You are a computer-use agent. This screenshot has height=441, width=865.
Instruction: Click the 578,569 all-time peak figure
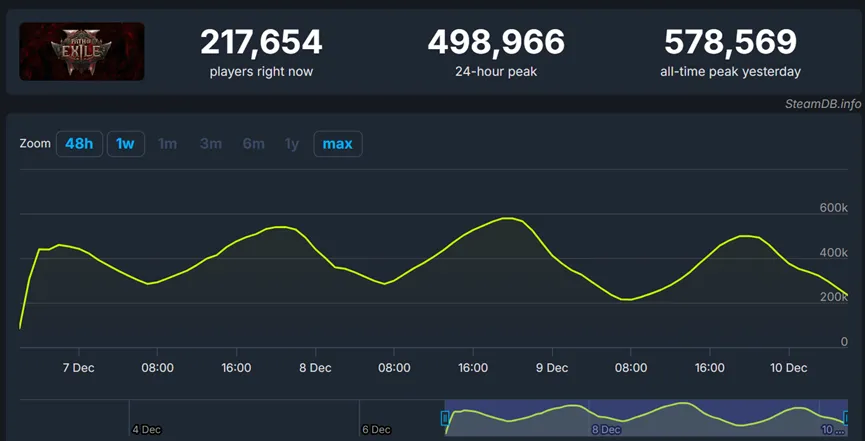pyautogui.click(x=730, y=42)
